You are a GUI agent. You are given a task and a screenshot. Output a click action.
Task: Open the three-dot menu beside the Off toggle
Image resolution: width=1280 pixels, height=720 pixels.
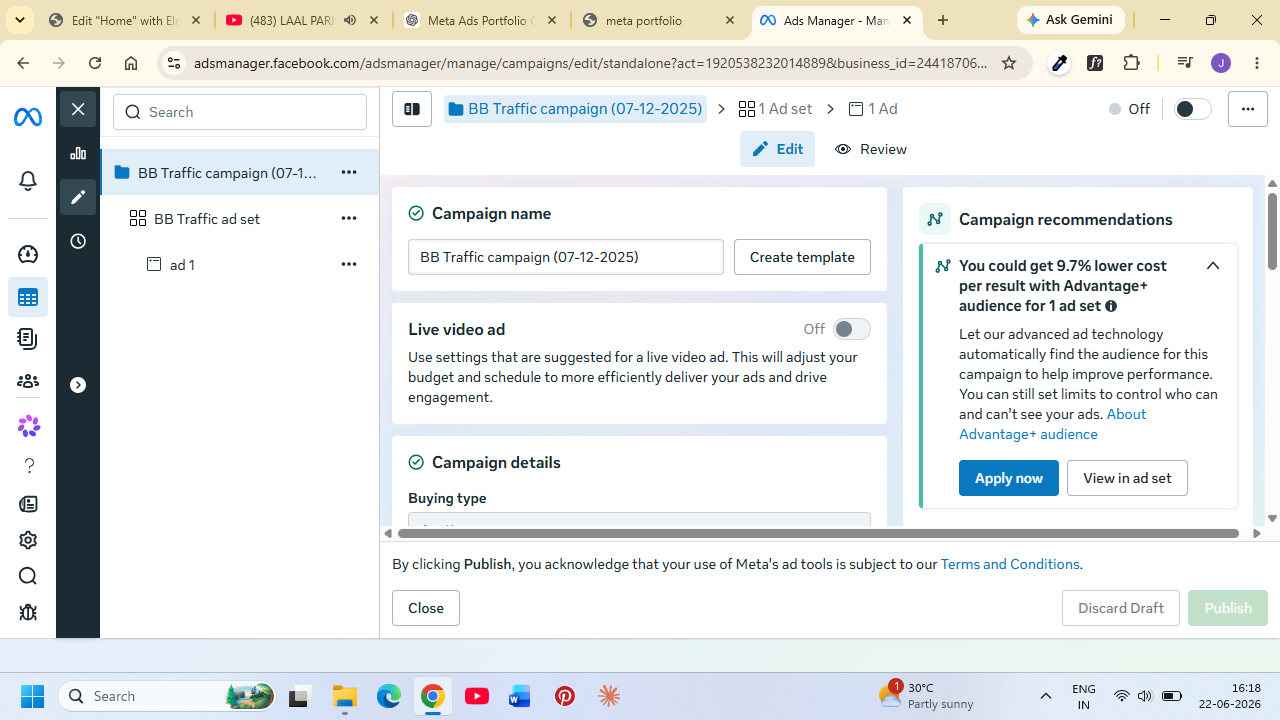tap(1248, 109)
